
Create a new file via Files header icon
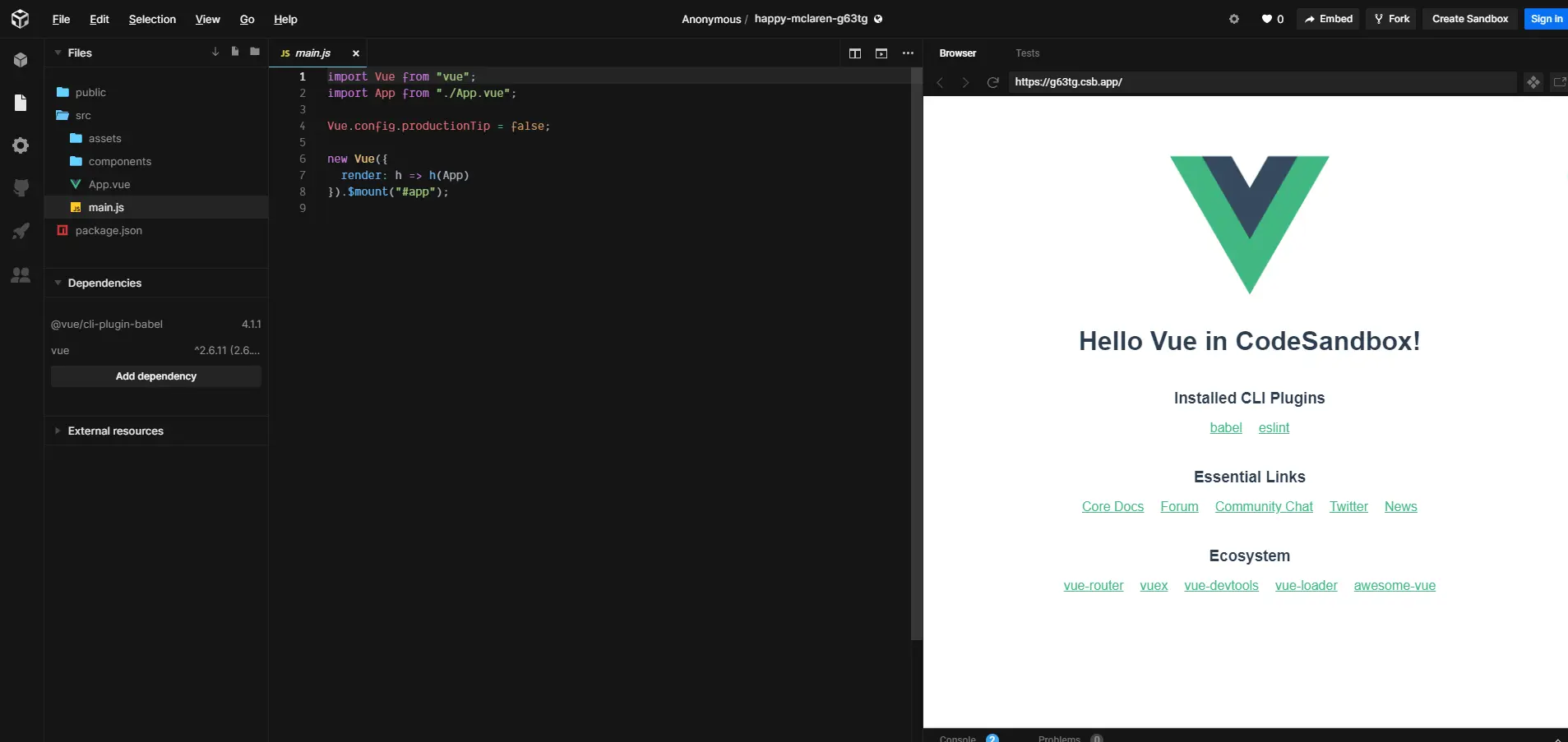235,52
